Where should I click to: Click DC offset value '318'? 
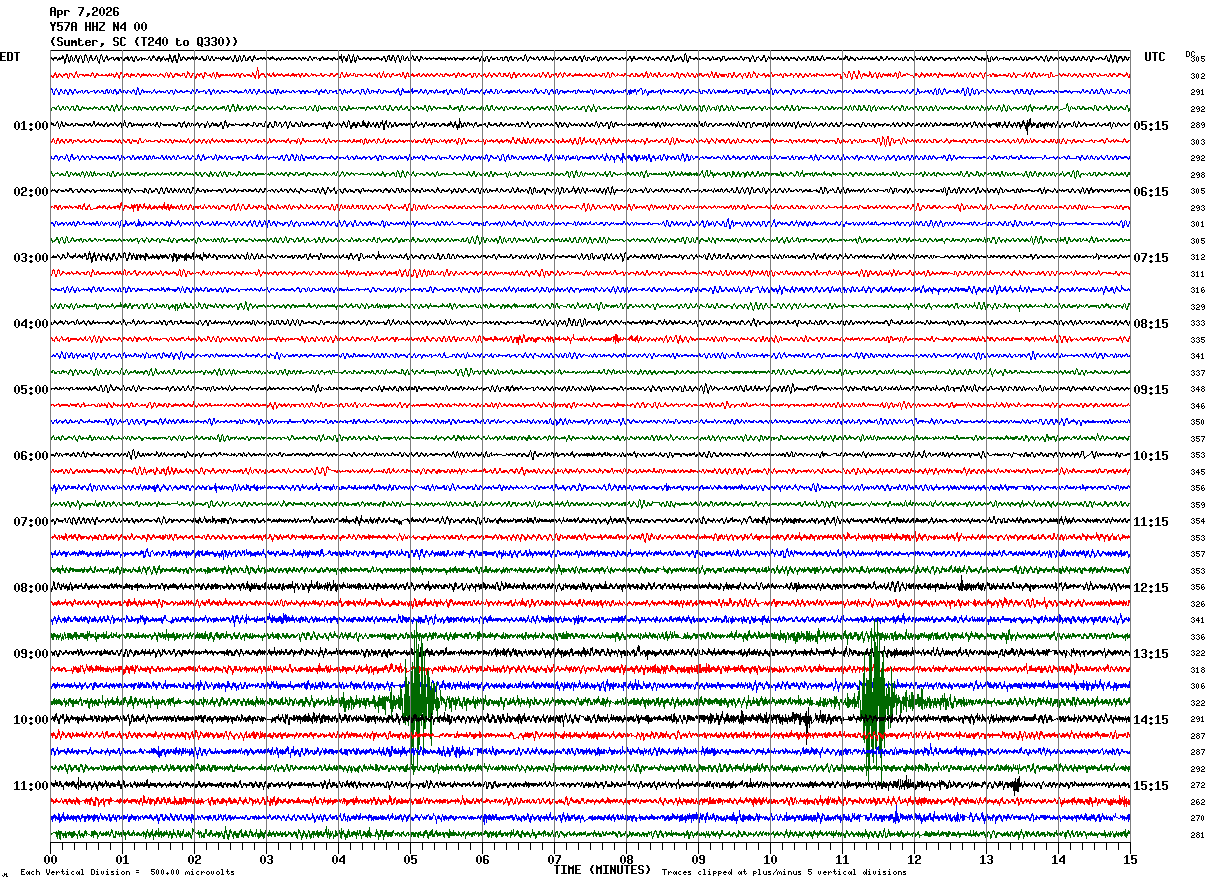point(1197,670)
